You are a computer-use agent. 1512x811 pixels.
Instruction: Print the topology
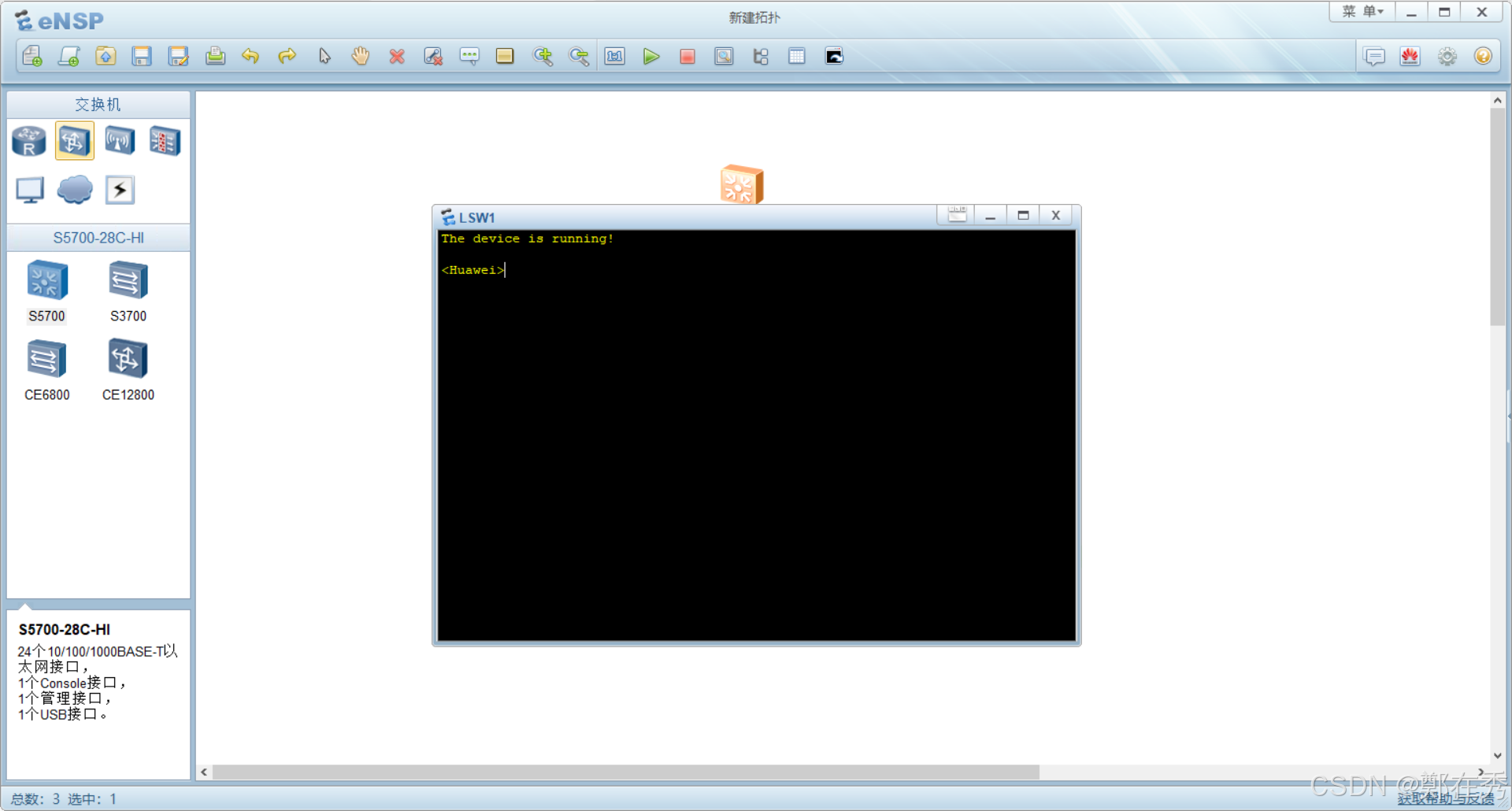click(x=215, y=56)
